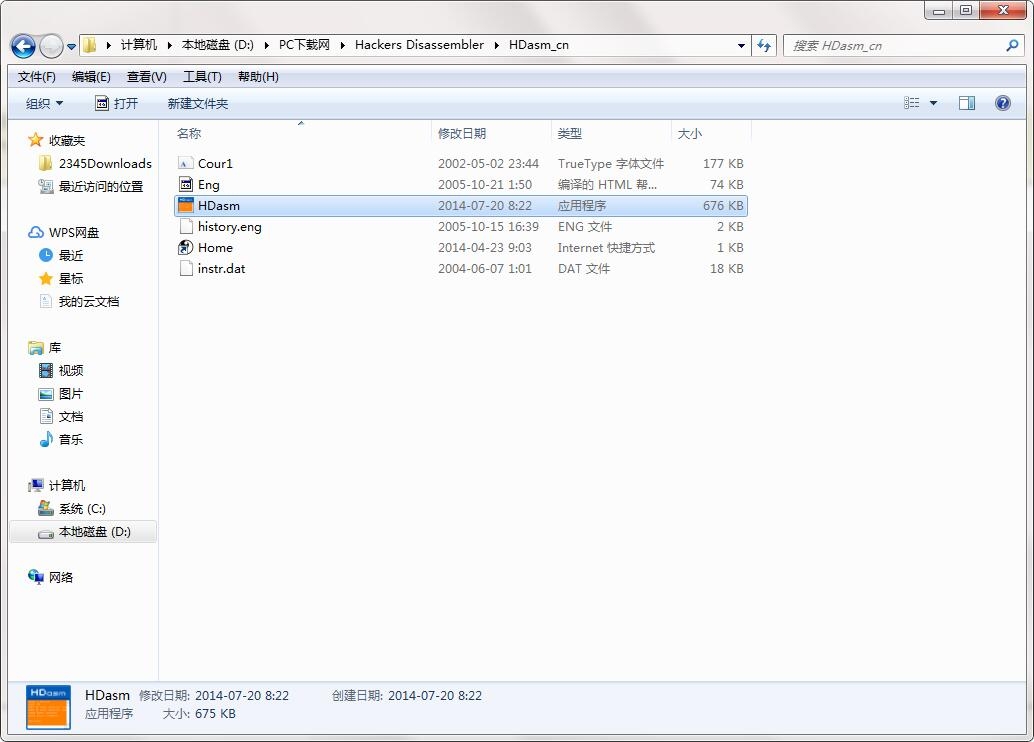Viewport: 1034px width, 742px height.
Task: Click the 新建文件夹 button
Action: [x=198, y=104]
